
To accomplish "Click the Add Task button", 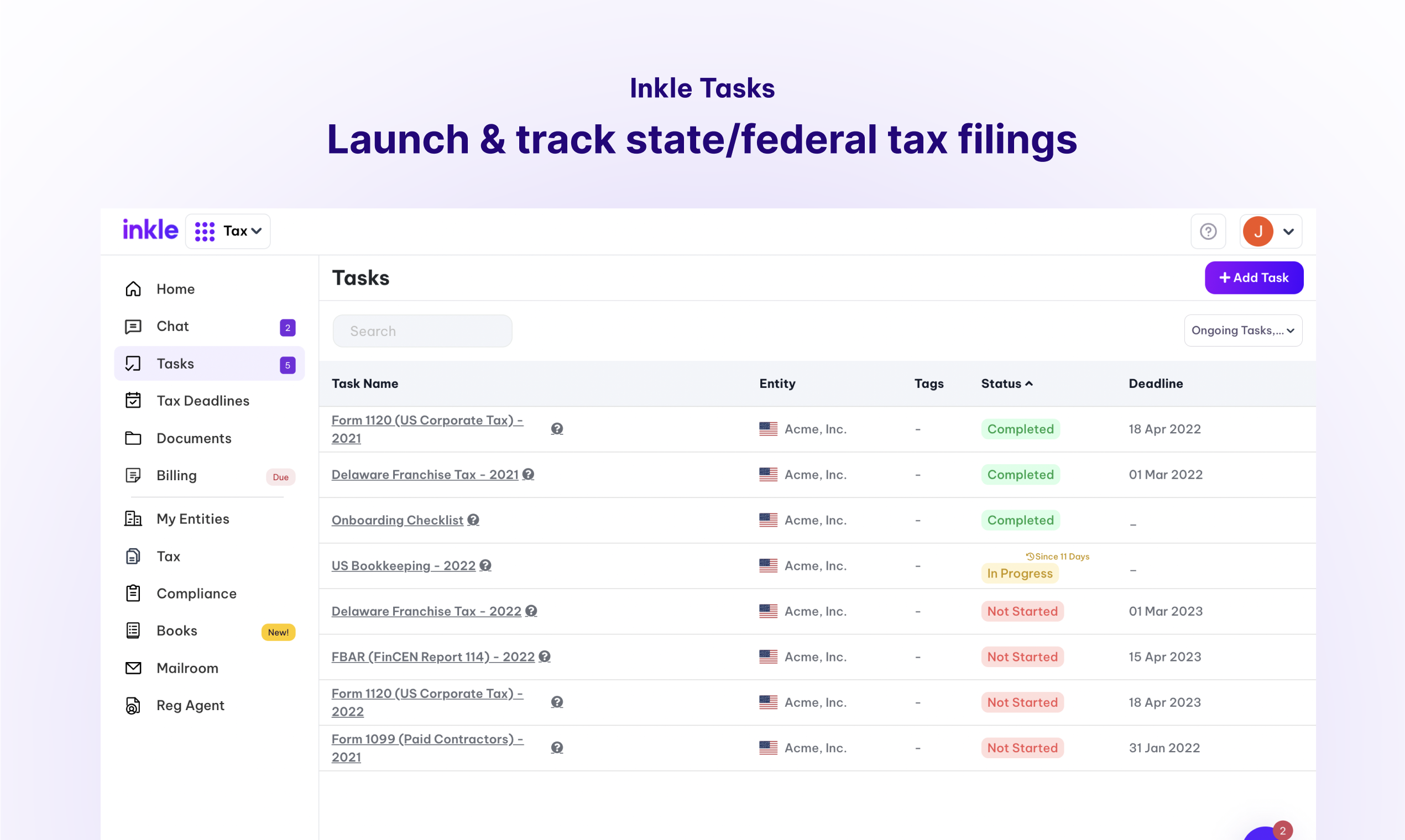I will point(1254,278).
